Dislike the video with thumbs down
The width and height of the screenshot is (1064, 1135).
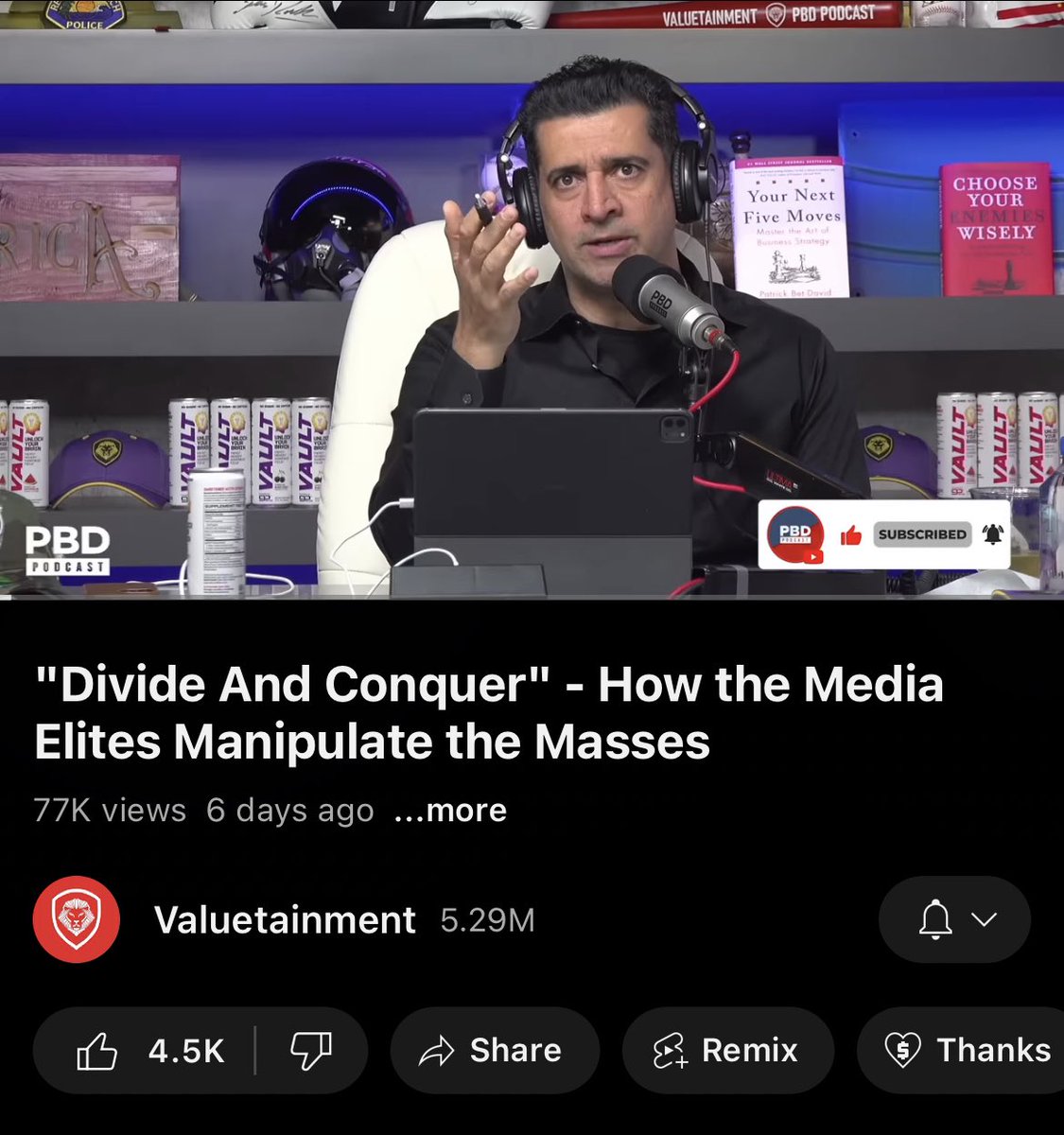310,1051
